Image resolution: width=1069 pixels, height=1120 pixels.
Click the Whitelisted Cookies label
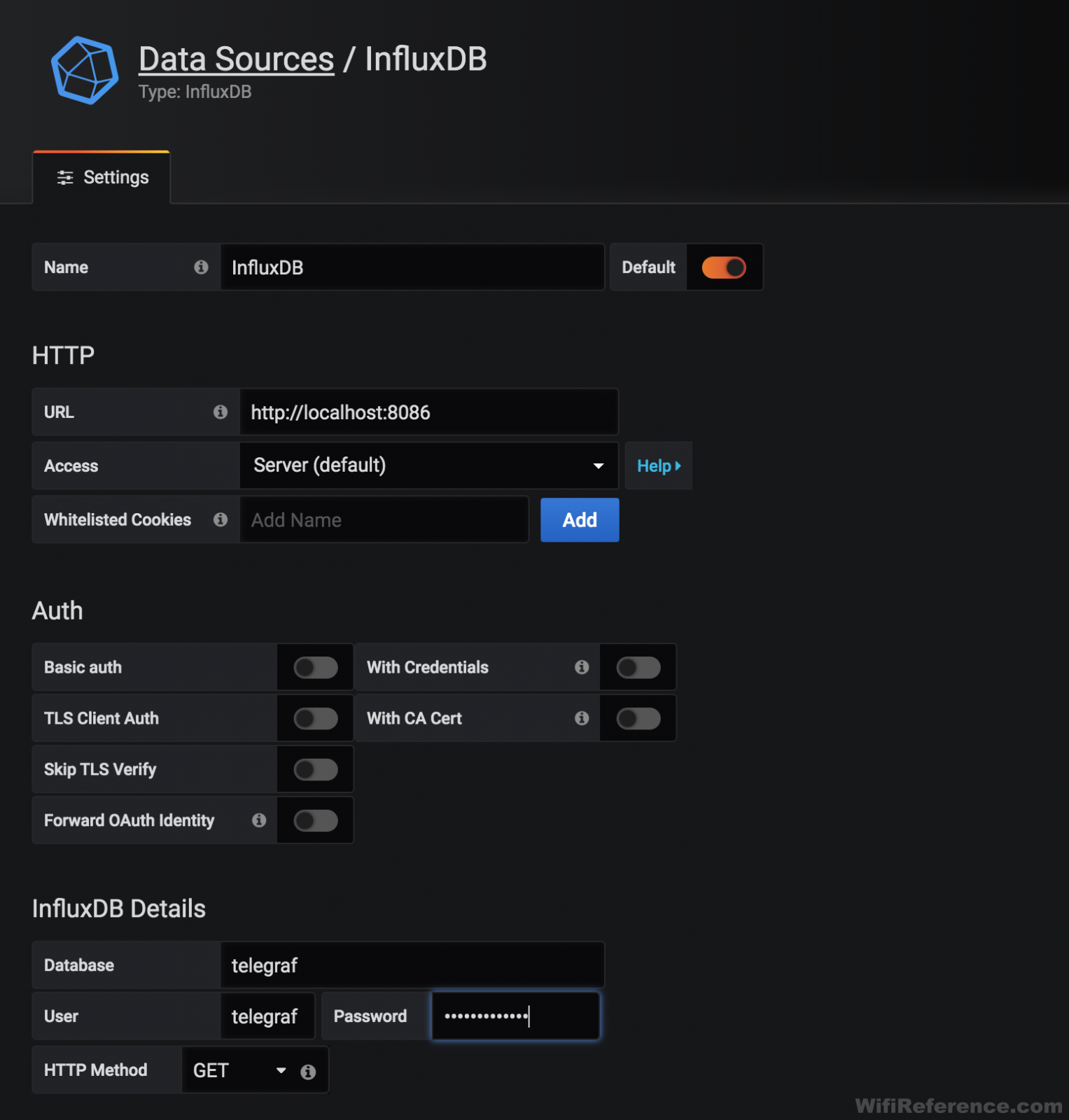tap(118, 519)
